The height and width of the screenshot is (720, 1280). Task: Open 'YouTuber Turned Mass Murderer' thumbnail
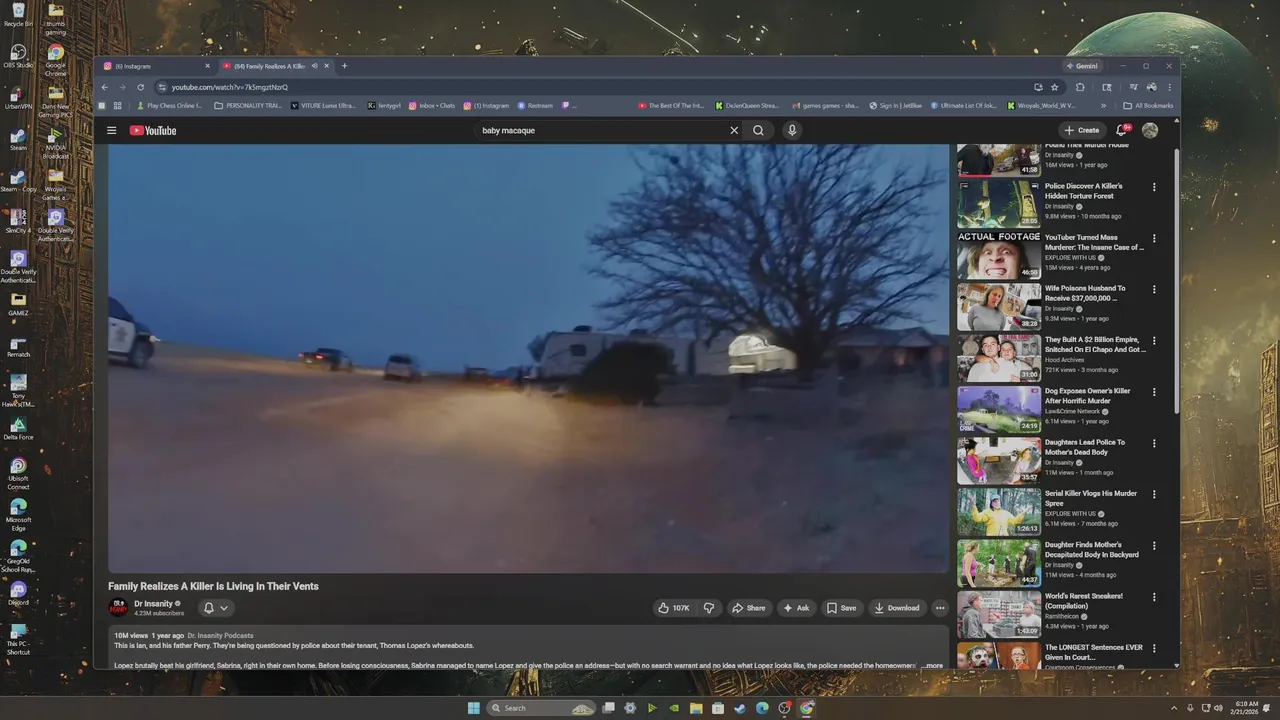pyautogui.click(x=999, y=256)
